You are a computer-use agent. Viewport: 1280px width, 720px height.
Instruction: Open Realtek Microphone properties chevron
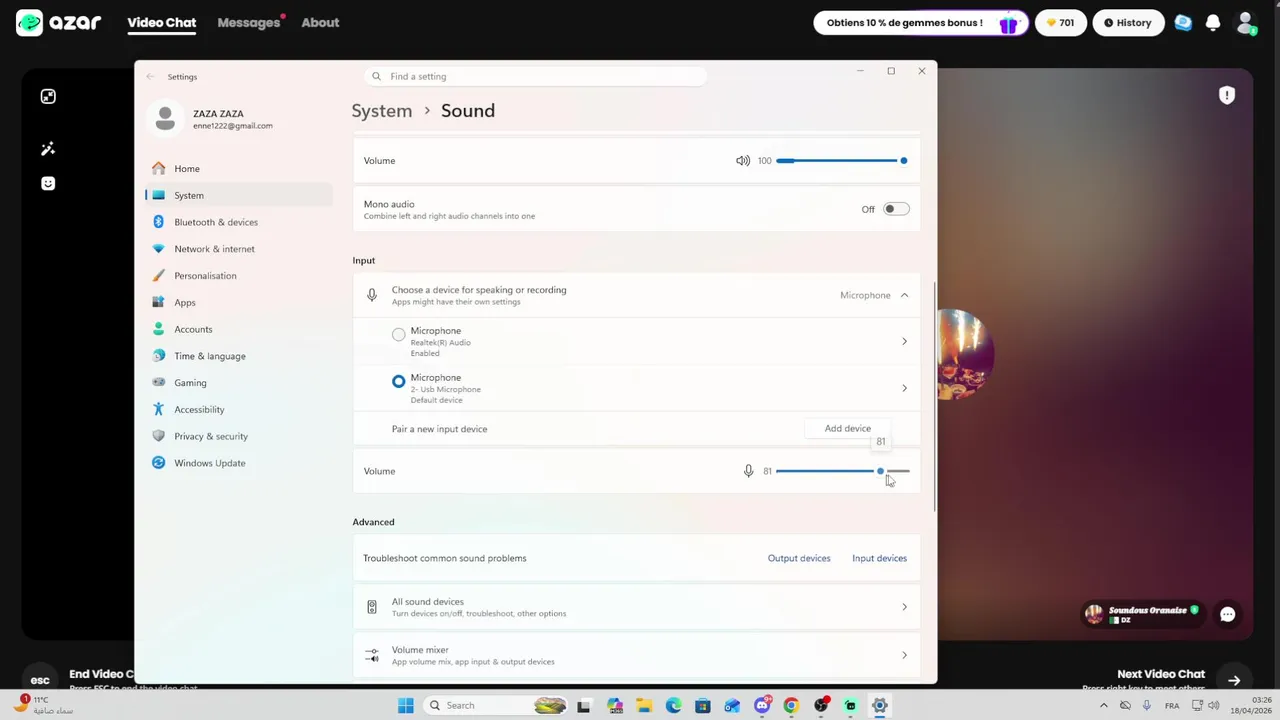coord(904,342)
